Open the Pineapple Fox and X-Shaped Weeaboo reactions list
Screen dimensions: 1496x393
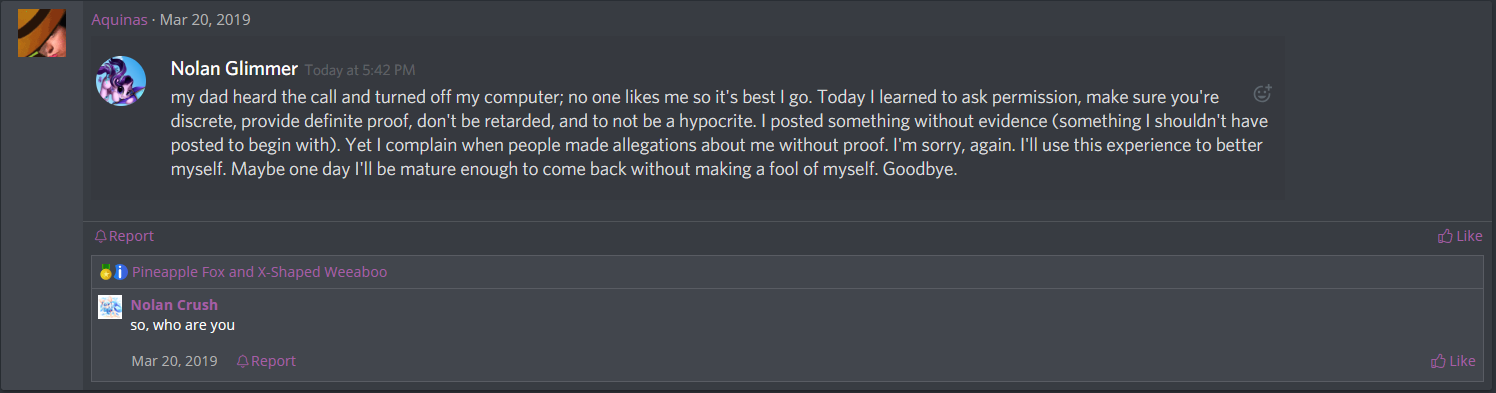pyautogui.click(x=259, y=272)
